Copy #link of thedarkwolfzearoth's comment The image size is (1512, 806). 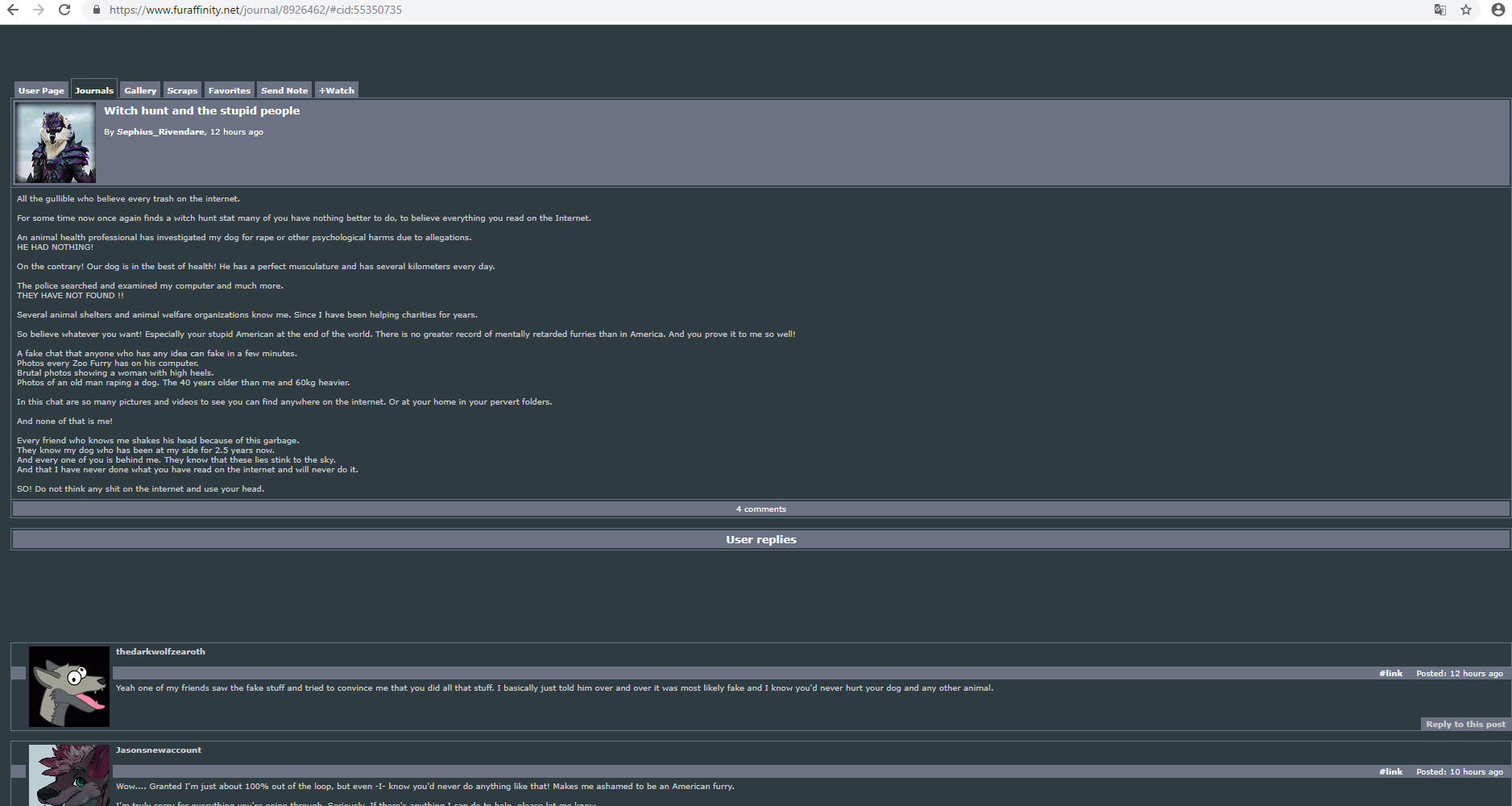[1390, 673]
